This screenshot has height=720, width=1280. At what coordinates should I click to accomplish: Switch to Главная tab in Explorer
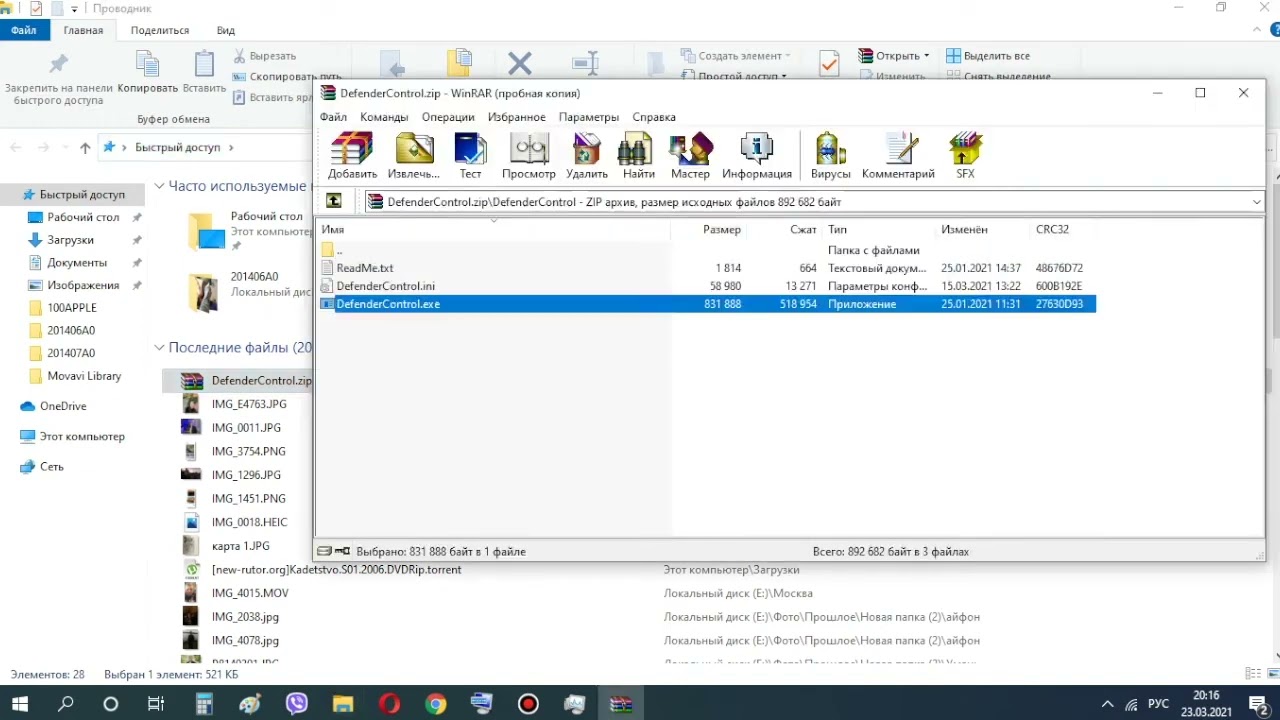83,30
